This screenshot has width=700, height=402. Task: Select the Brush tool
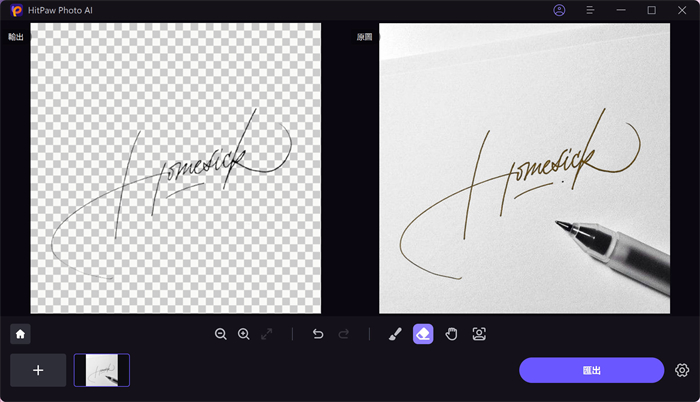[395, 334]
